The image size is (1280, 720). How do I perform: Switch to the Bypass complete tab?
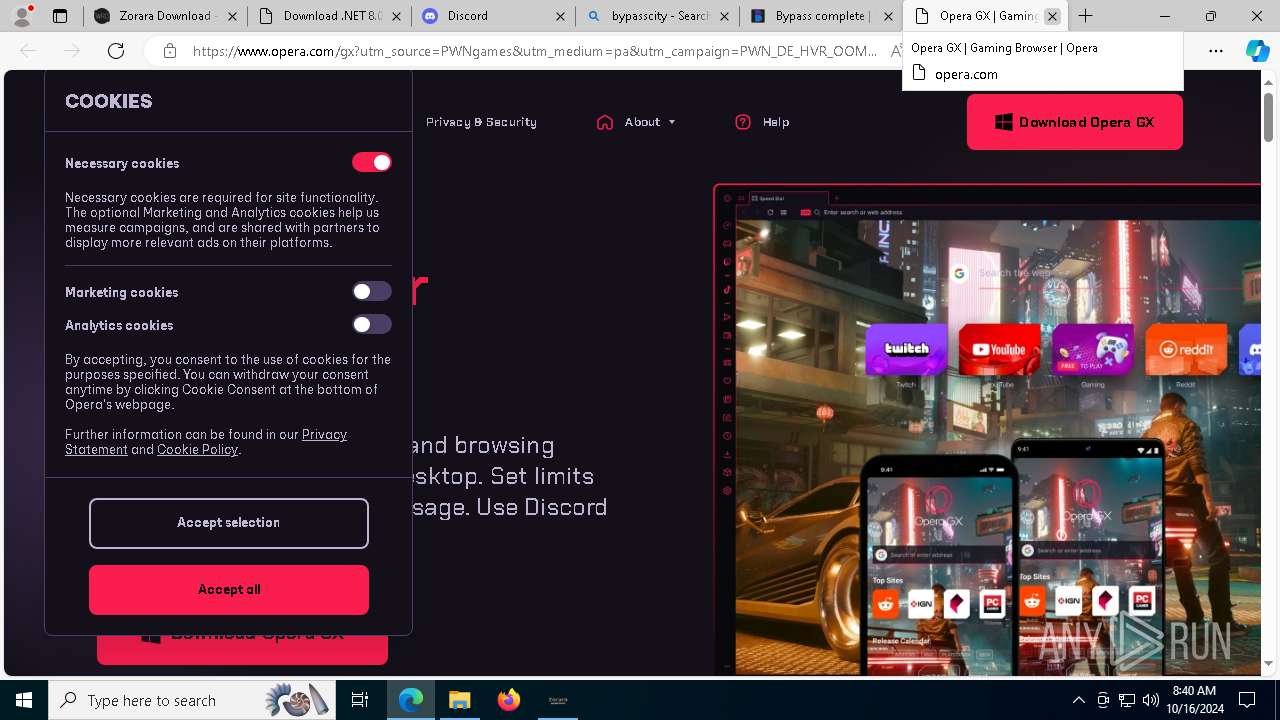pyautogui.click(x=821, y=16)
